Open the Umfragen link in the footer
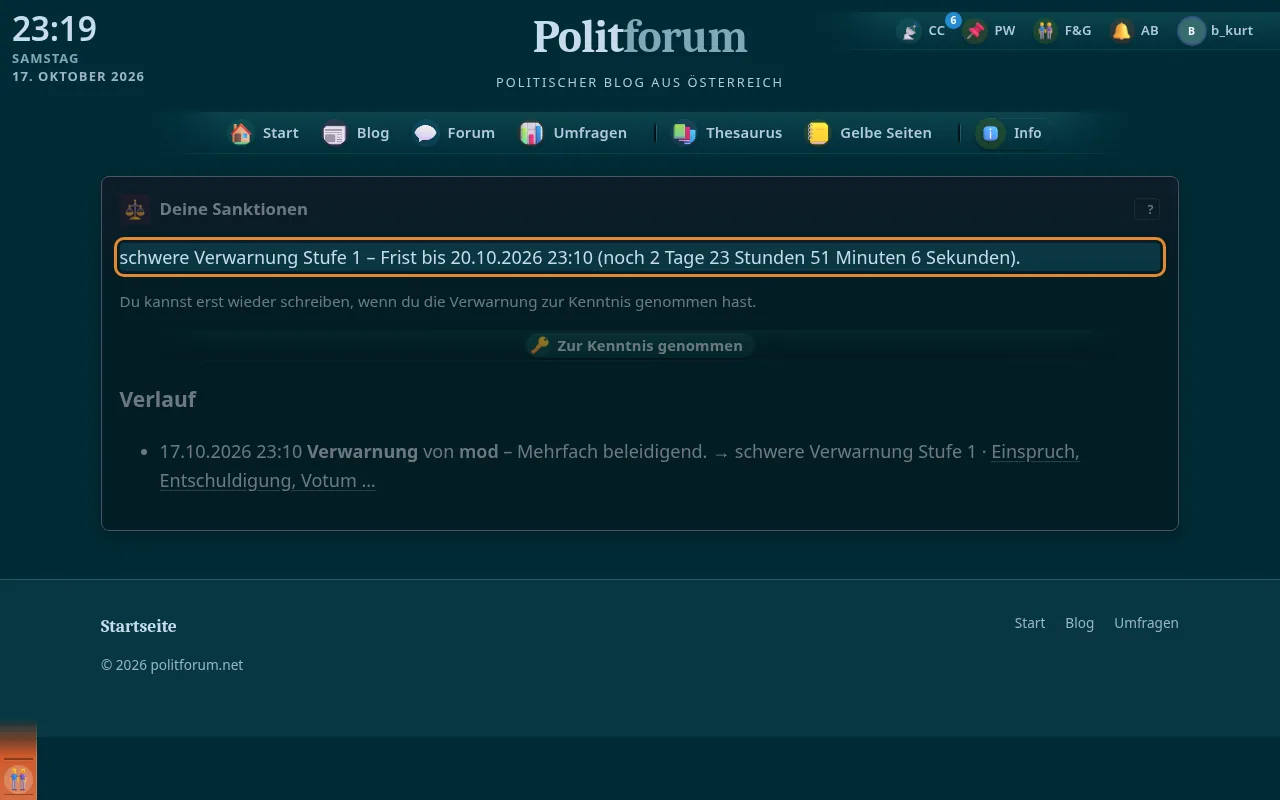Image resolution: width=1280 pixels, height=800 pixels. pyautogui.click(x=1146, y=623)
